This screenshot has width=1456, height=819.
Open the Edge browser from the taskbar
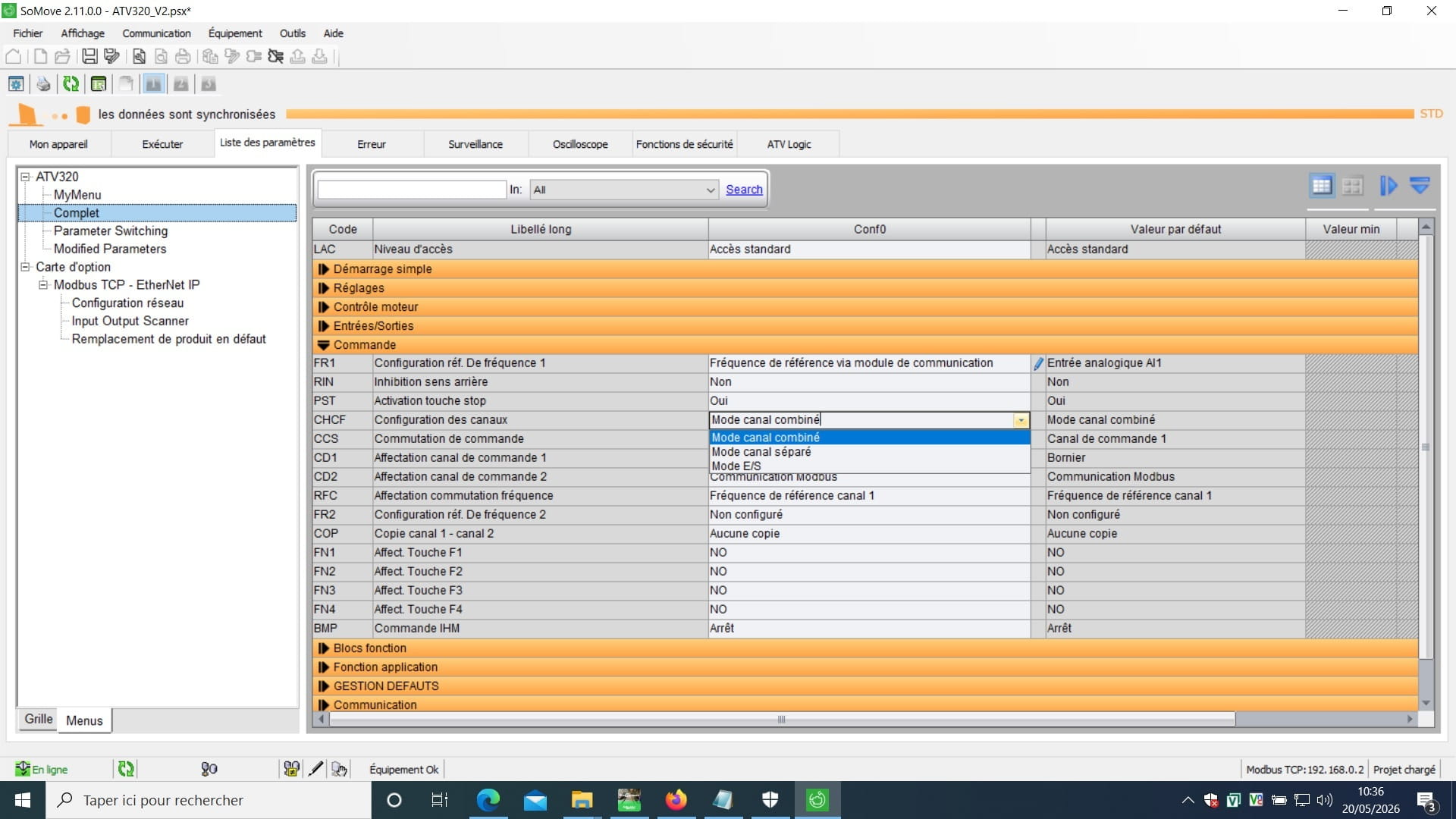pyautogui.click(x=488, y=800)
